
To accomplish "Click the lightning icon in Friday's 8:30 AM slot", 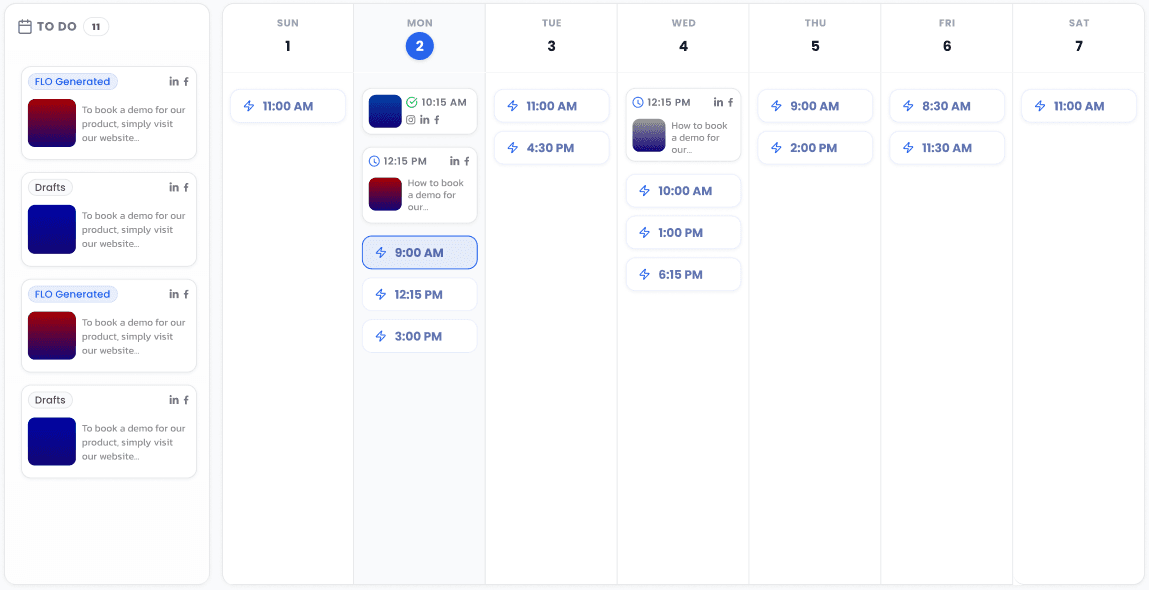I will tap(909, 106).
